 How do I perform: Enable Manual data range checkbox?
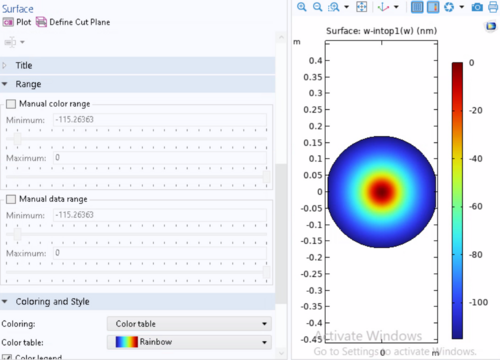11,199
